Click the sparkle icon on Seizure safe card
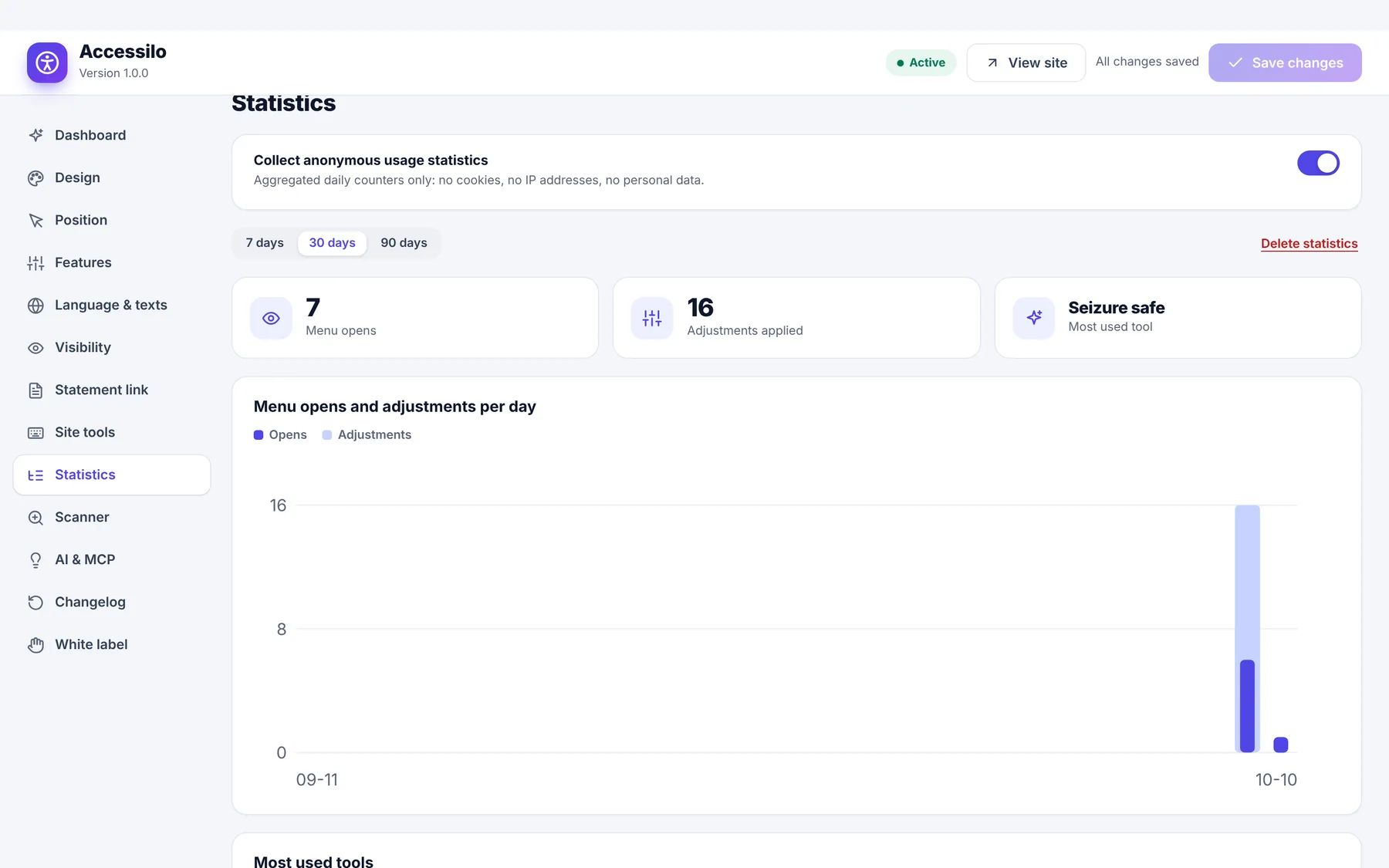 [x=1034, y=318]
